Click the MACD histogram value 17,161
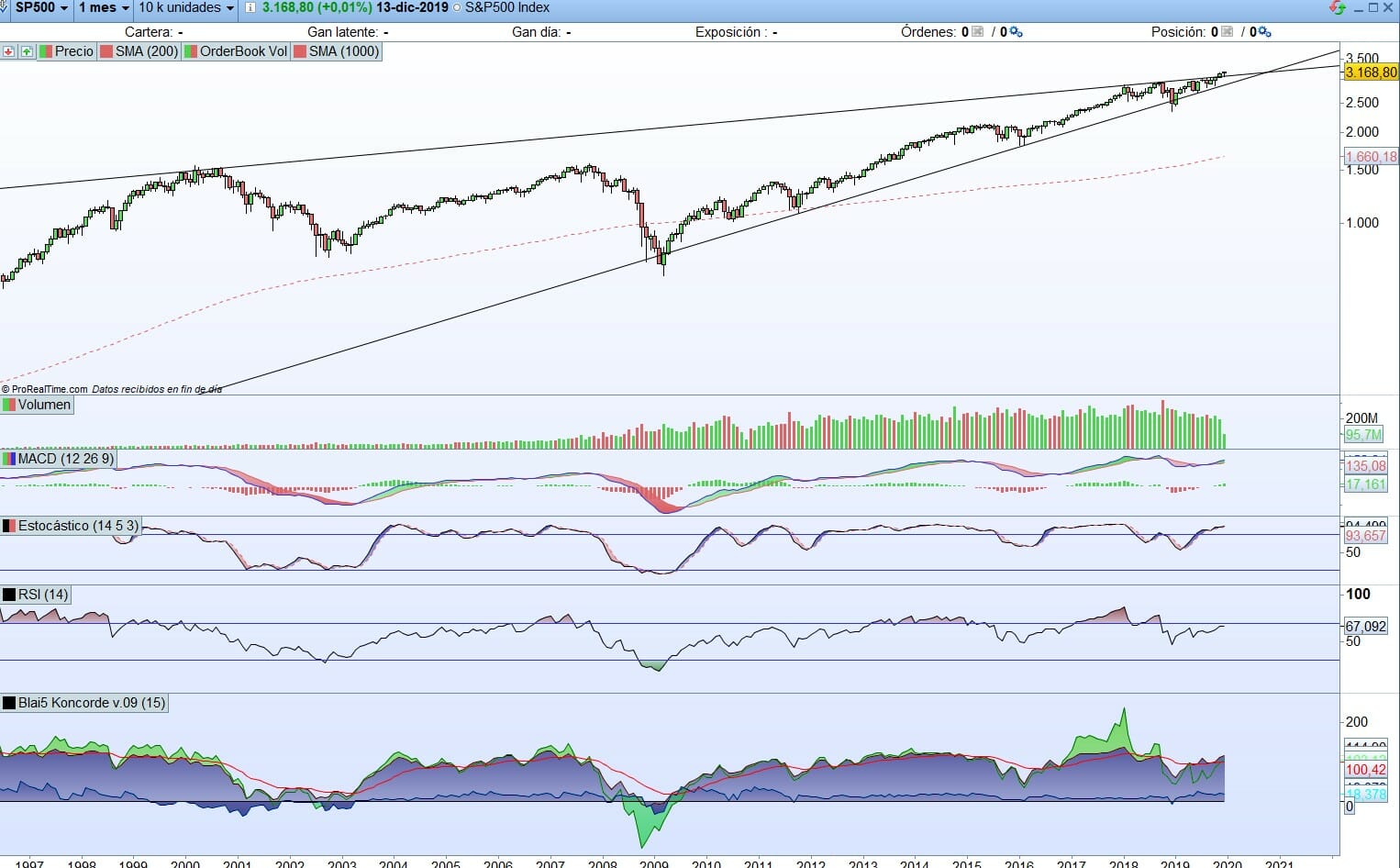 (1365, 484)
